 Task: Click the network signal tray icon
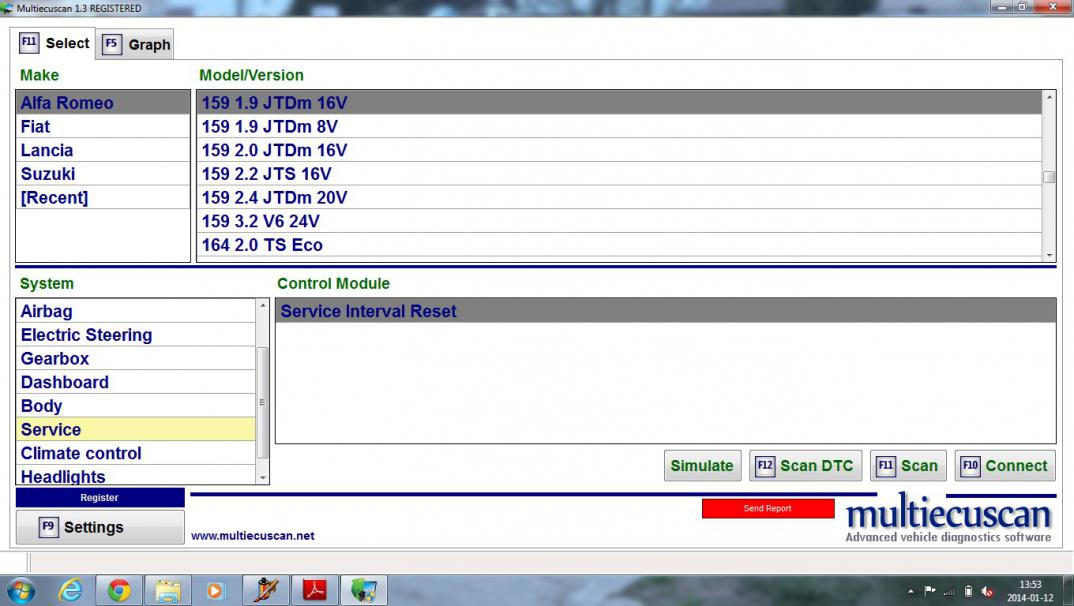click(x=949, y=591)
